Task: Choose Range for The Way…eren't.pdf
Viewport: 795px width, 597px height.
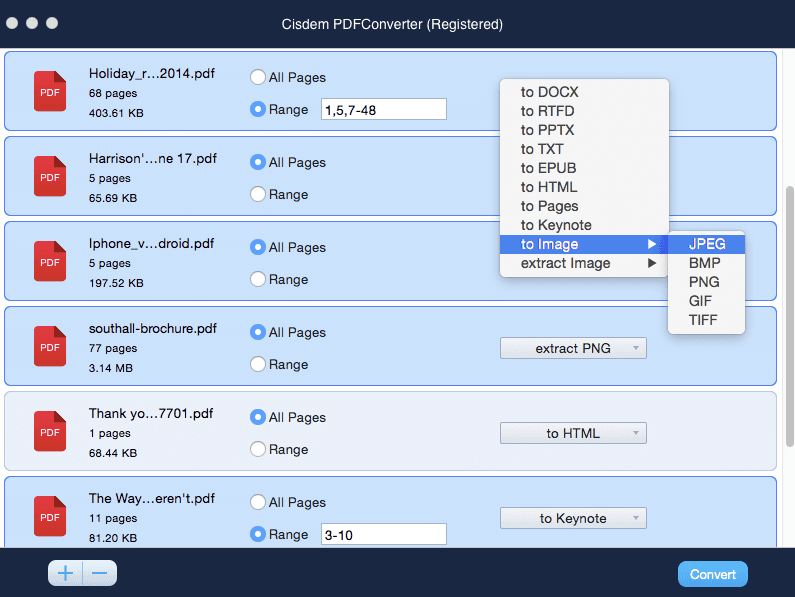Action: point(258,534)
